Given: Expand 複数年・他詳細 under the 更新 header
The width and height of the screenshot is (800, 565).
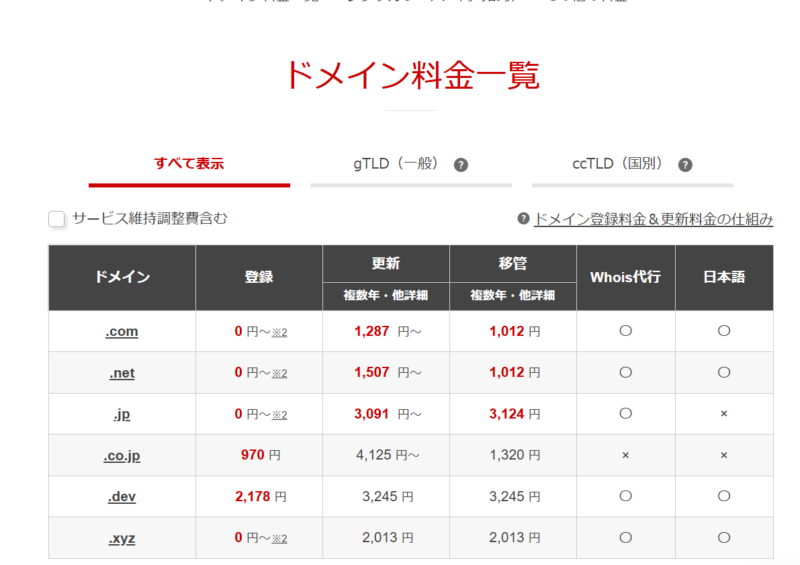Looking at the screenshot, I should (385, 296).
